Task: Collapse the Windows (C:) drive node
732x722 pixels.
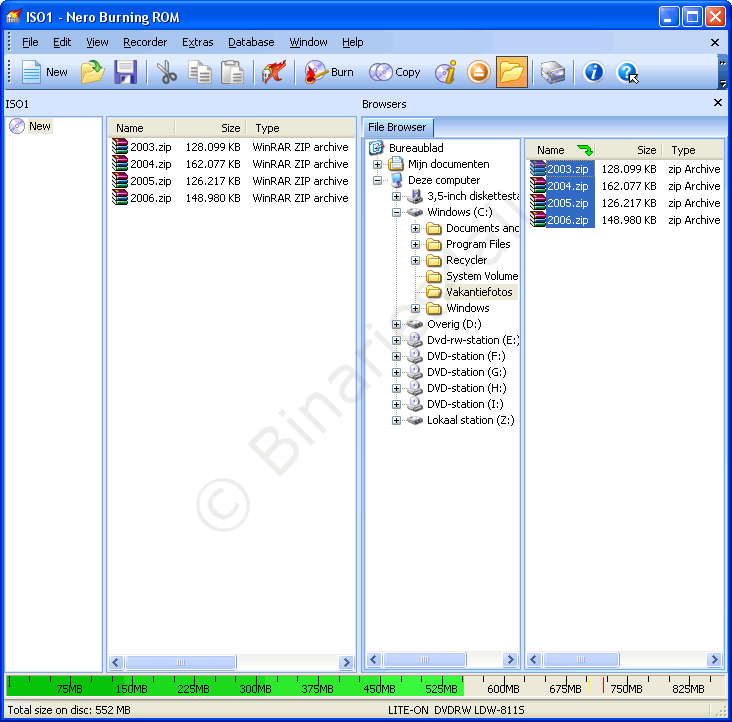Action: point(396,212)
